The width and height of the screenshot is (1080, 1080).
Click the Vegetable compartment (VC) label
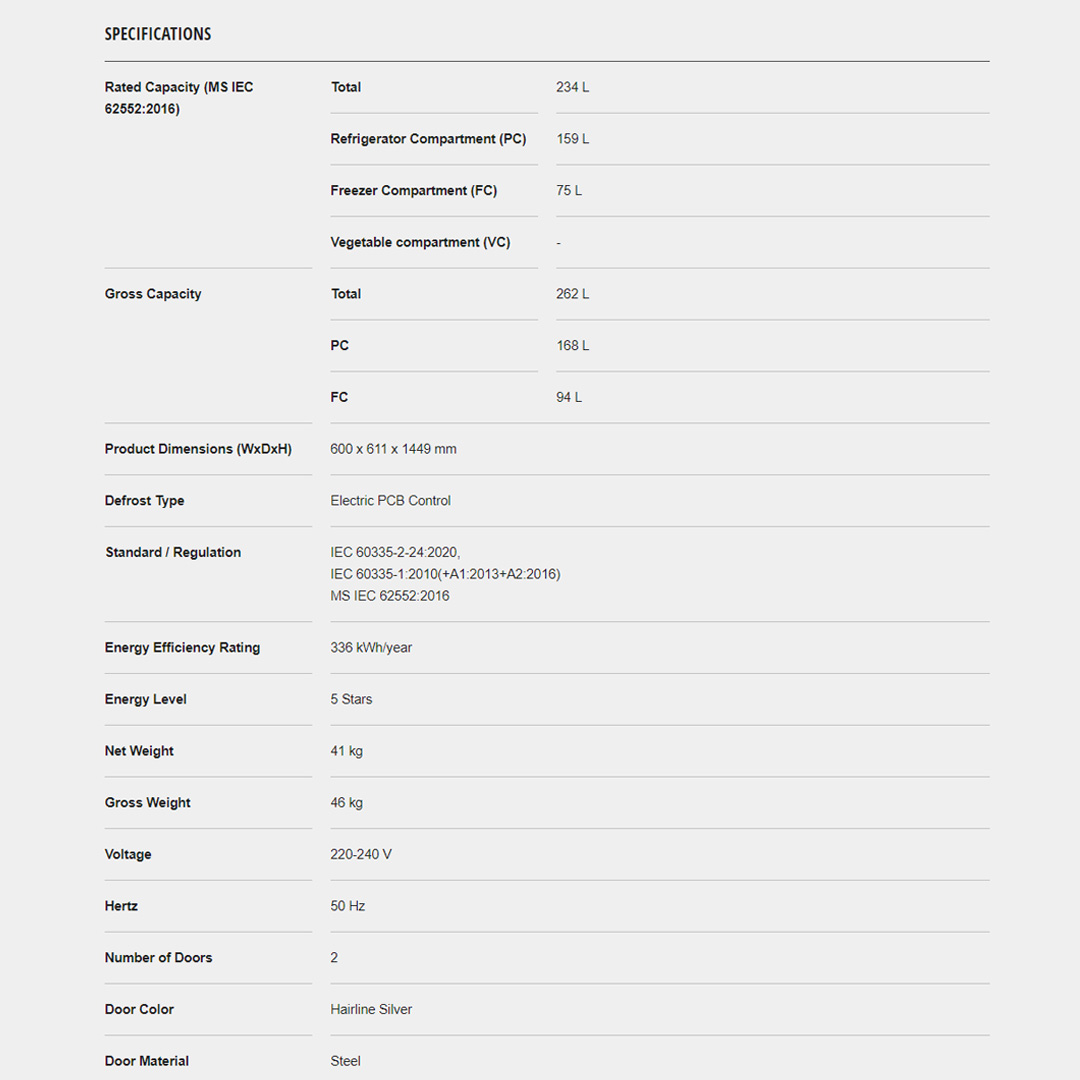click(x=420, y=242)
